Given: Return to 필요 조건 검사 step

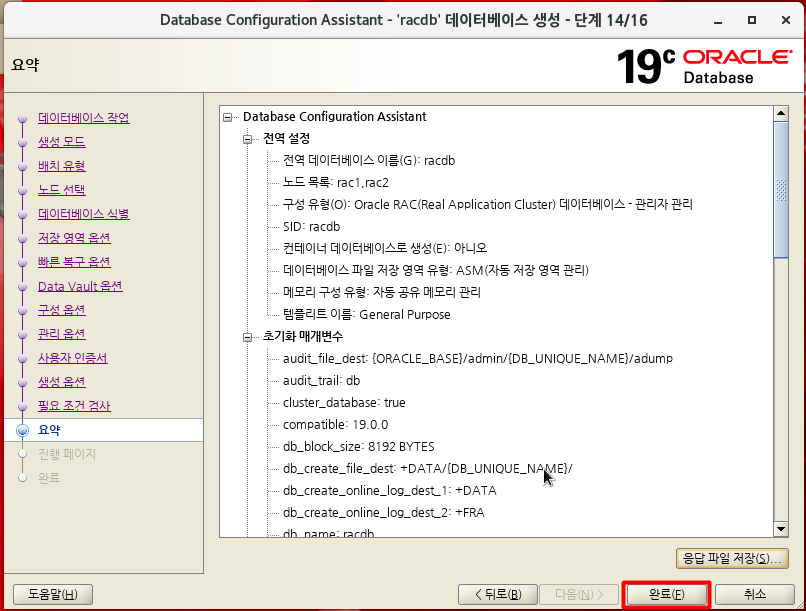Looking at the screenshot, I should (74, 406).
